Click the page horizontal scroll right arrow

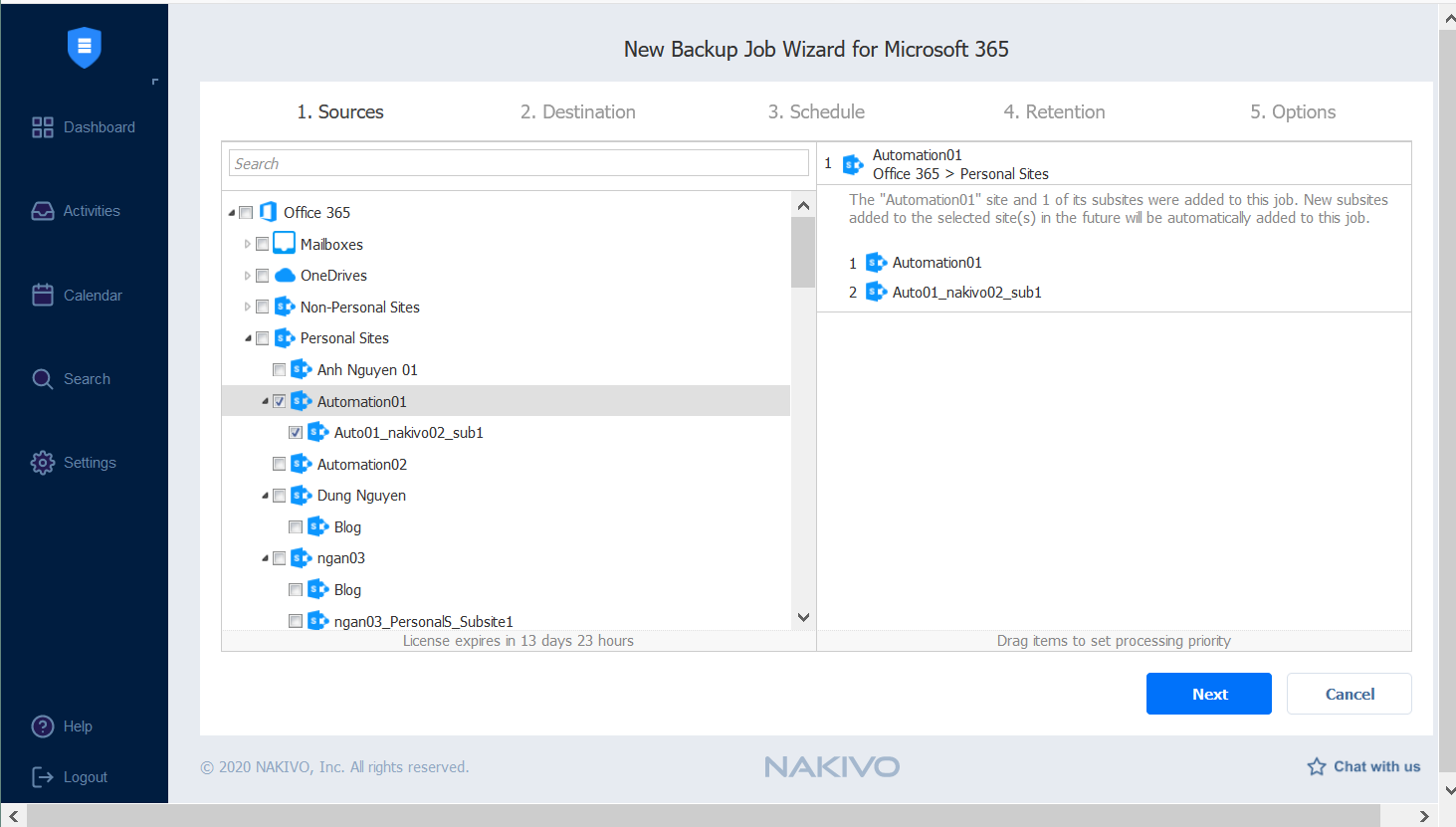click(x=1424, y=816)
